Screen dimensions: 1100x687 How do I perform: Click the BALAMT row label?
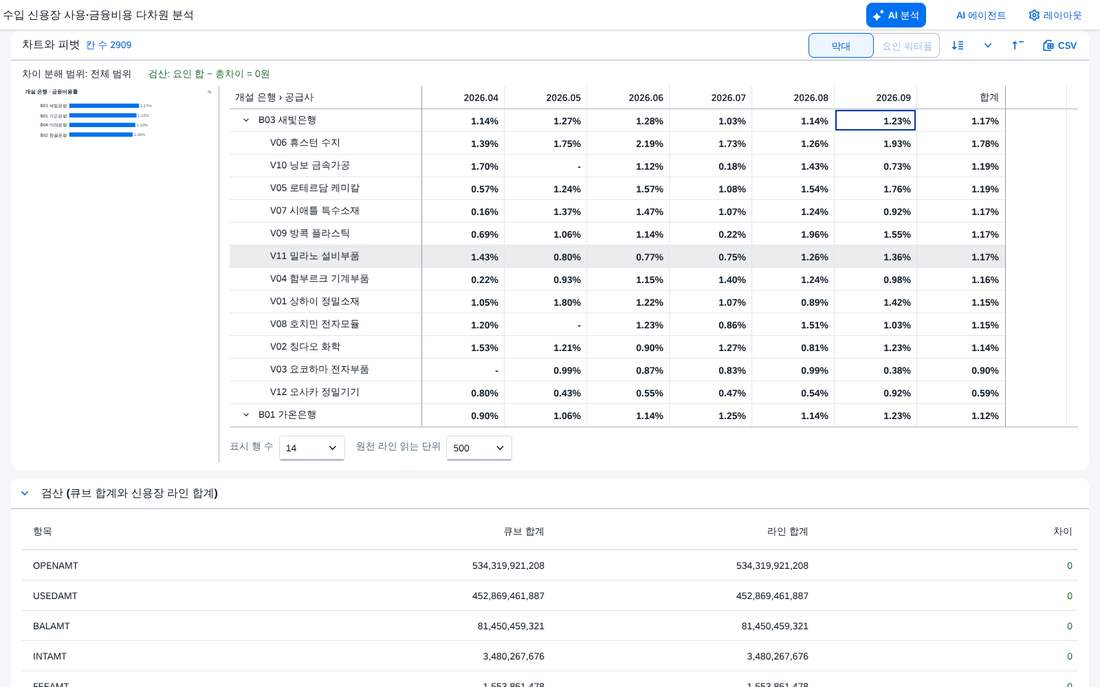click(51, 626)
